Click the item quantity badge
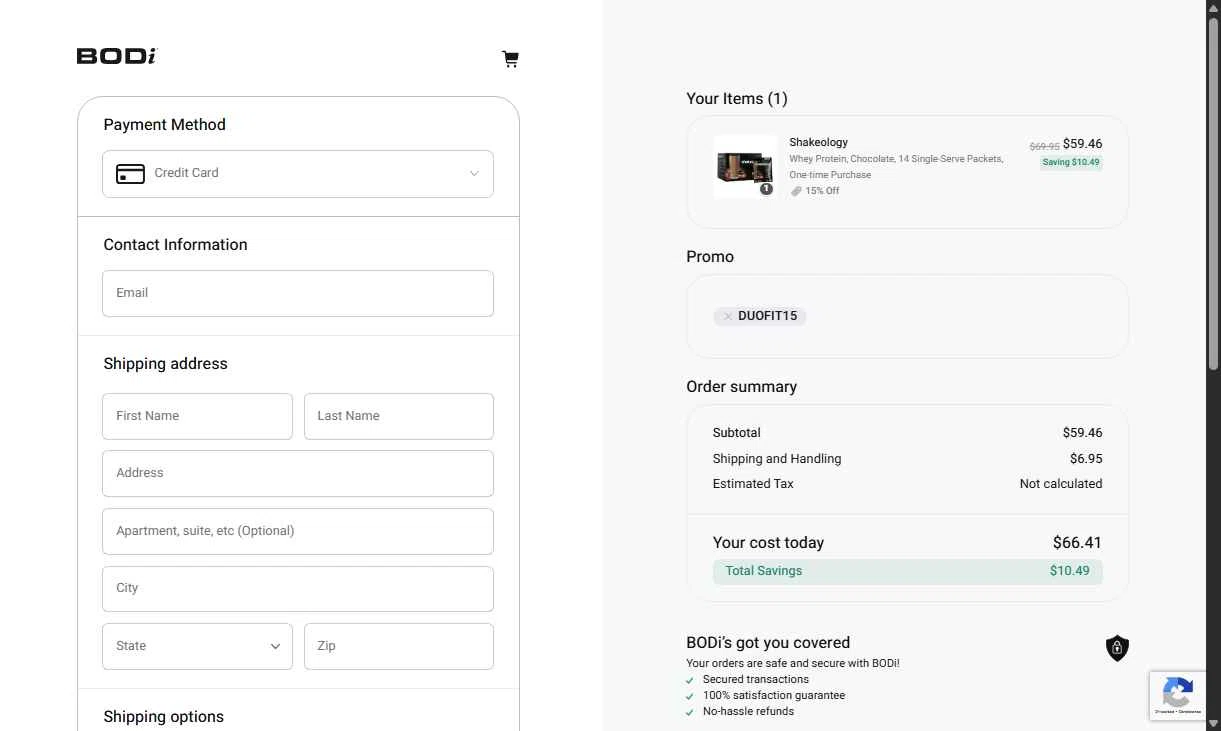Screen dimensions: 1221x731 click(x=766, y=189)
